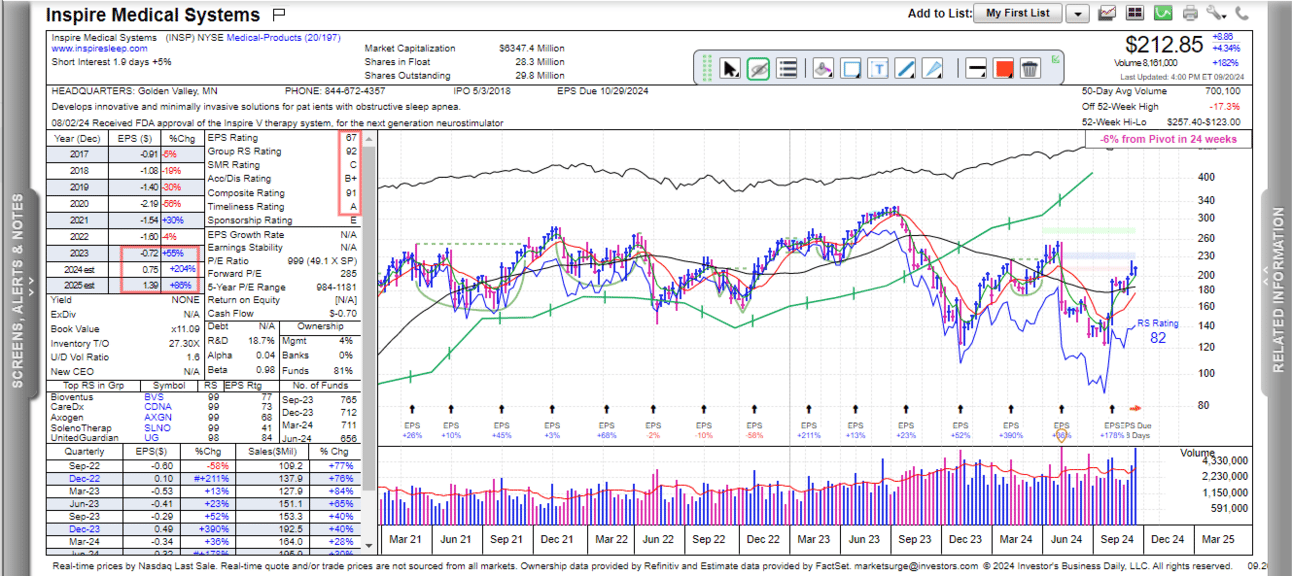
Task: Open the line style dropdown
Action: 977,68
